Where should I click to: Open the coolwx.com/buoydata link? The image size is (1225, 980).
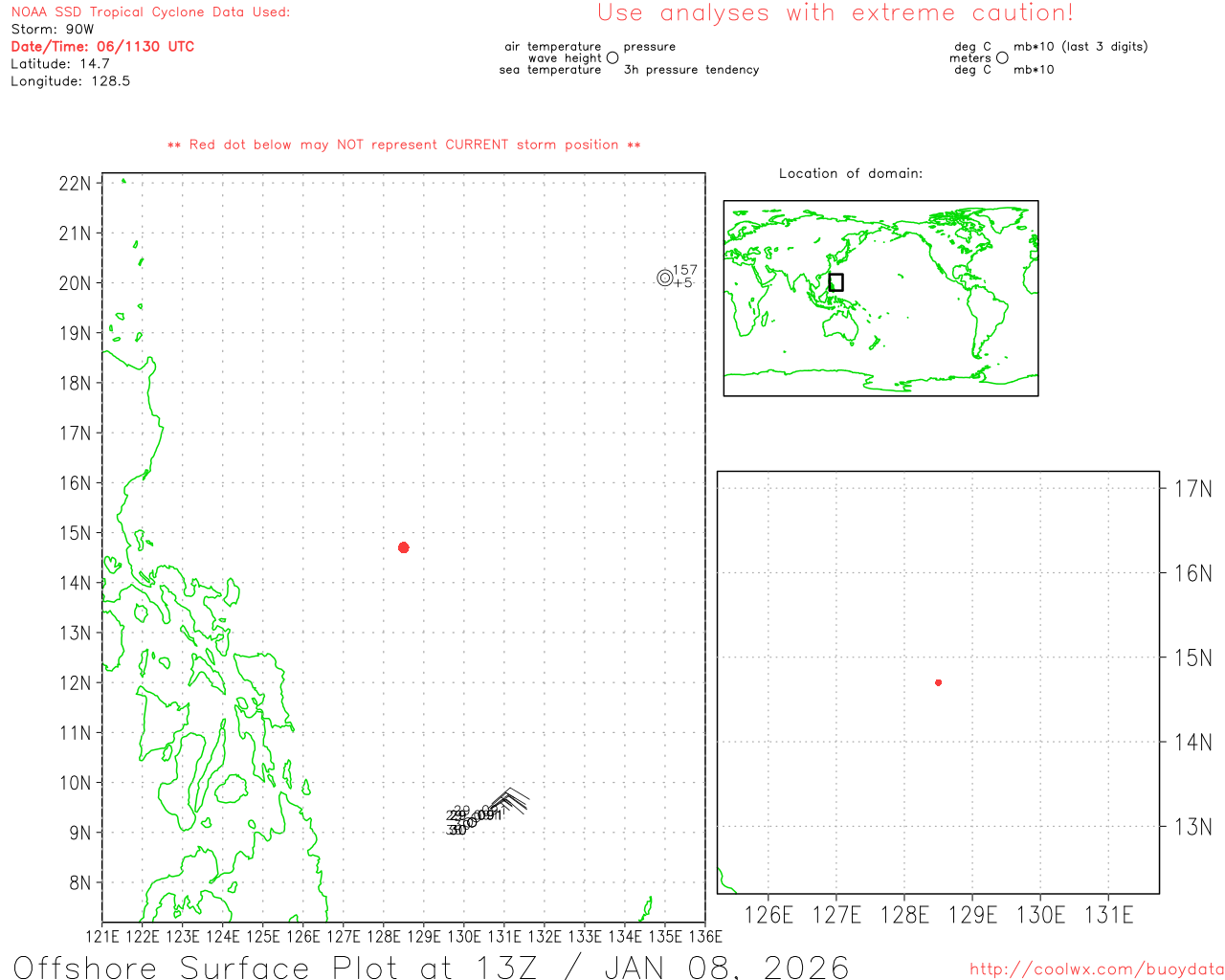point(1096,969)
